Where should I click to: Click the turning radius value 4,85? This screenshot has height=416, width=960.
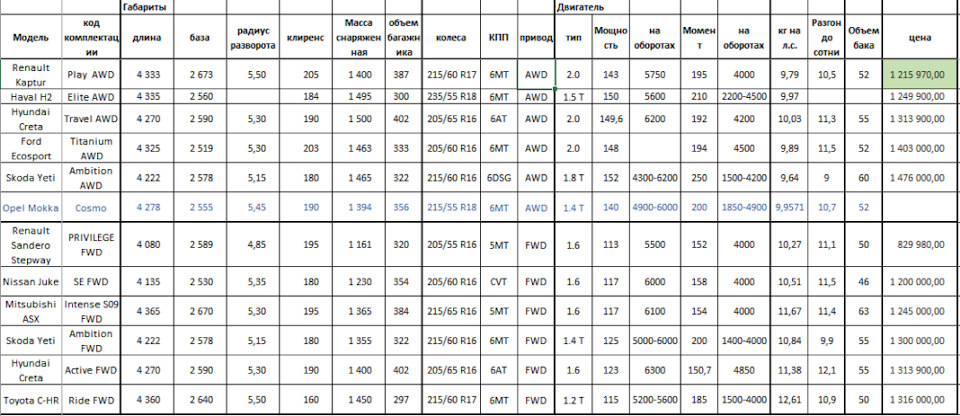[x=253, y=244]
